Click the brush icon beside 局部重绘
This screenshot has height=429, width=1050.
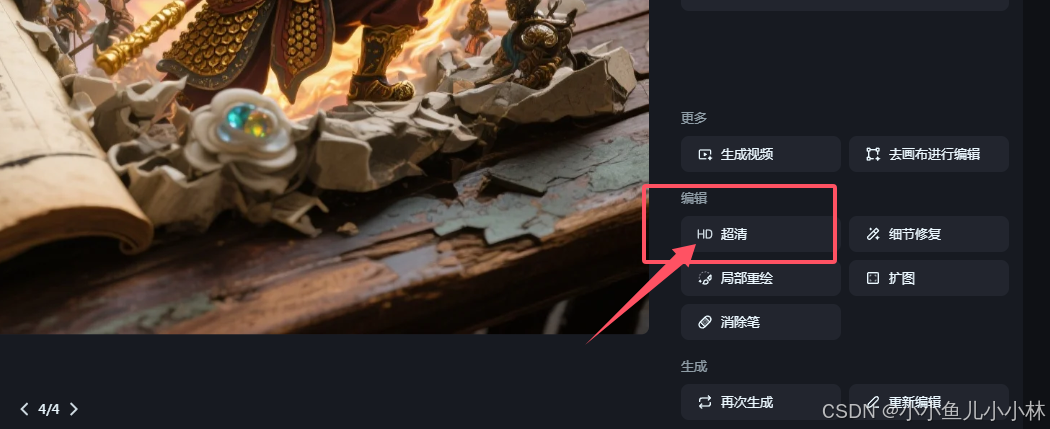pyautogui.click(x=704, y=278)
